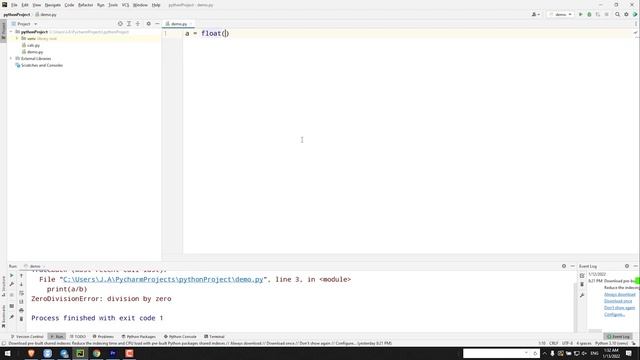This screenshot has width=640, height=360.
Task: Open the user account icon in the toolbar
Action: point(535,14)
